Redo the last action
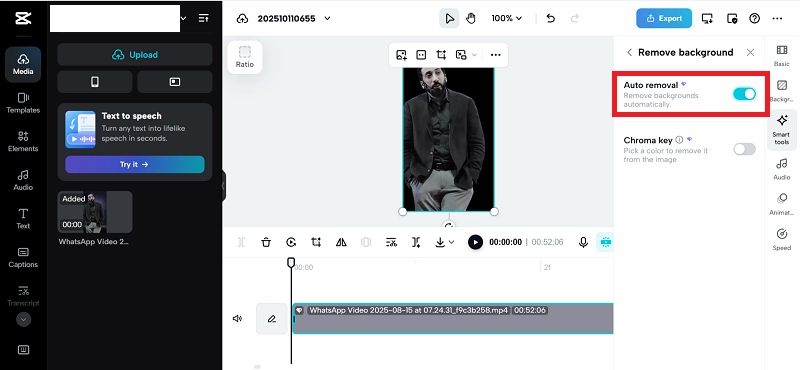 [575, 18]
